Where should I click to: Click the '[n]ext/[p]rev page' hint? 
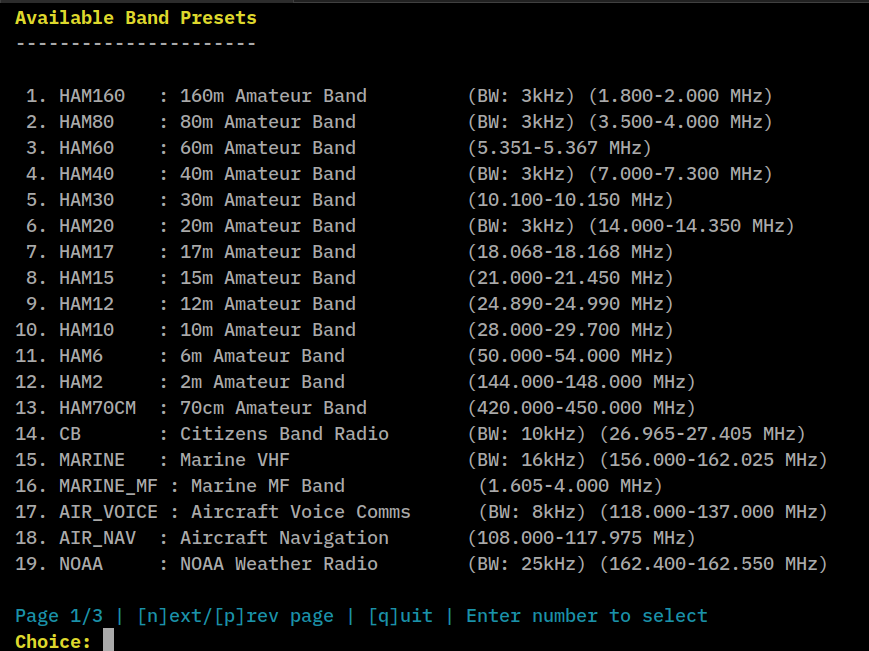(x=236, y=616)
